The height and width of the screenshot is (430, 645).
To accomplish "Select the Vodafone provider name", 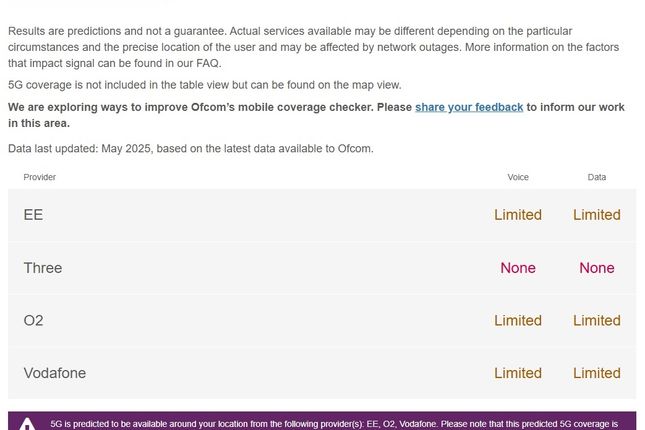I will 55,373.
